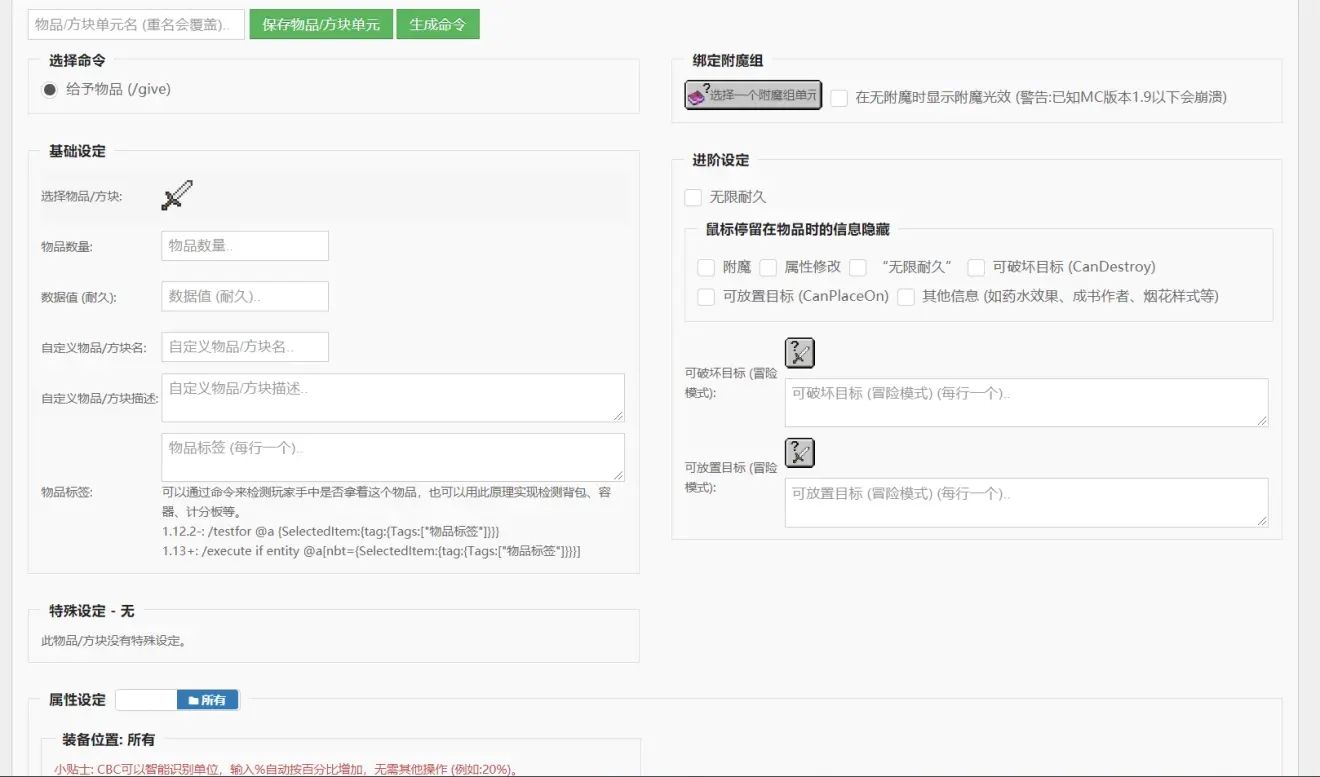
Task: Click into the 物品标签 textarea
Action: (393, 457)
